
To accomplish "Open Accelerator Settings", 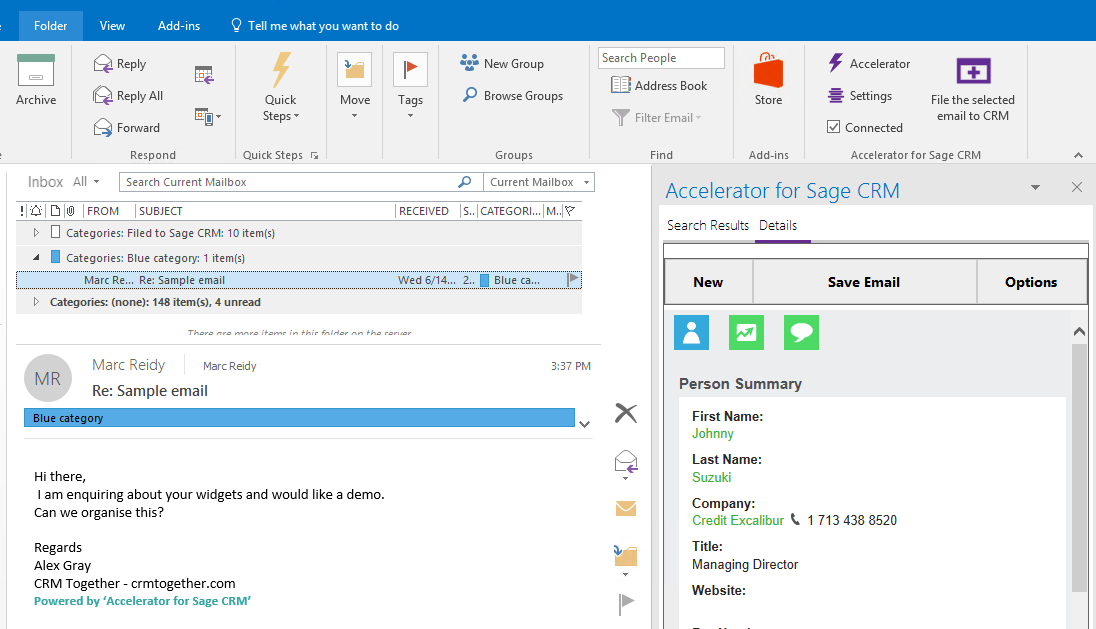I will pos(860,96).
